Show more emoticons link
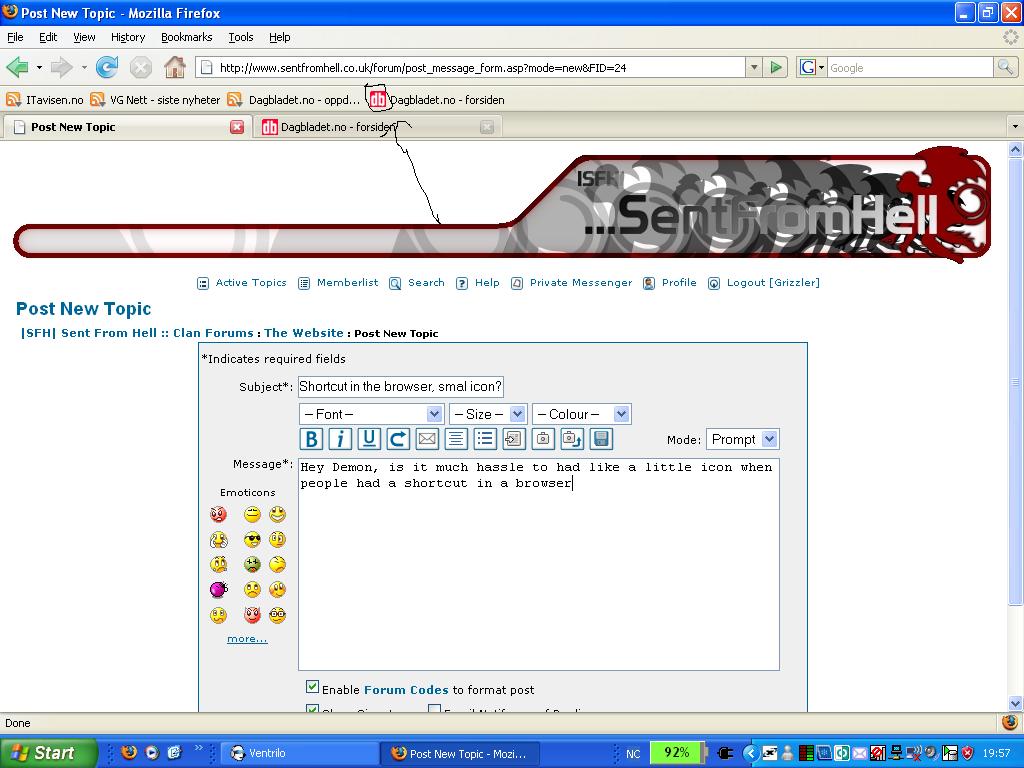1024x768 pixels. [247, 639]
